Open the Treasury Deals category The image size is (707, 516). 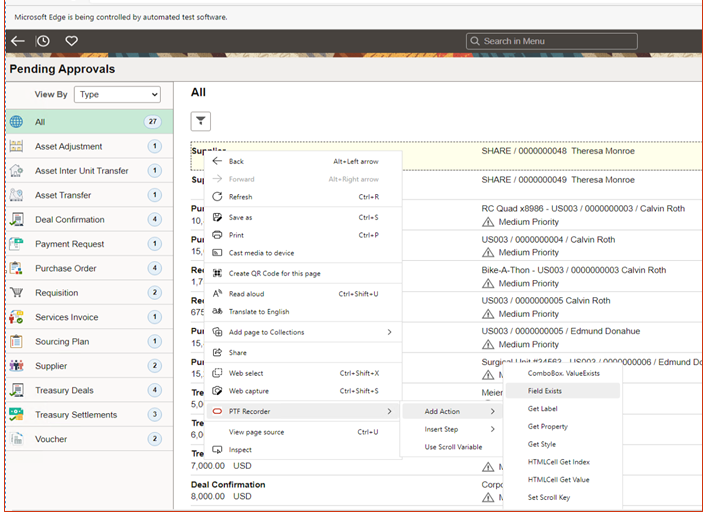coord(89,390)
